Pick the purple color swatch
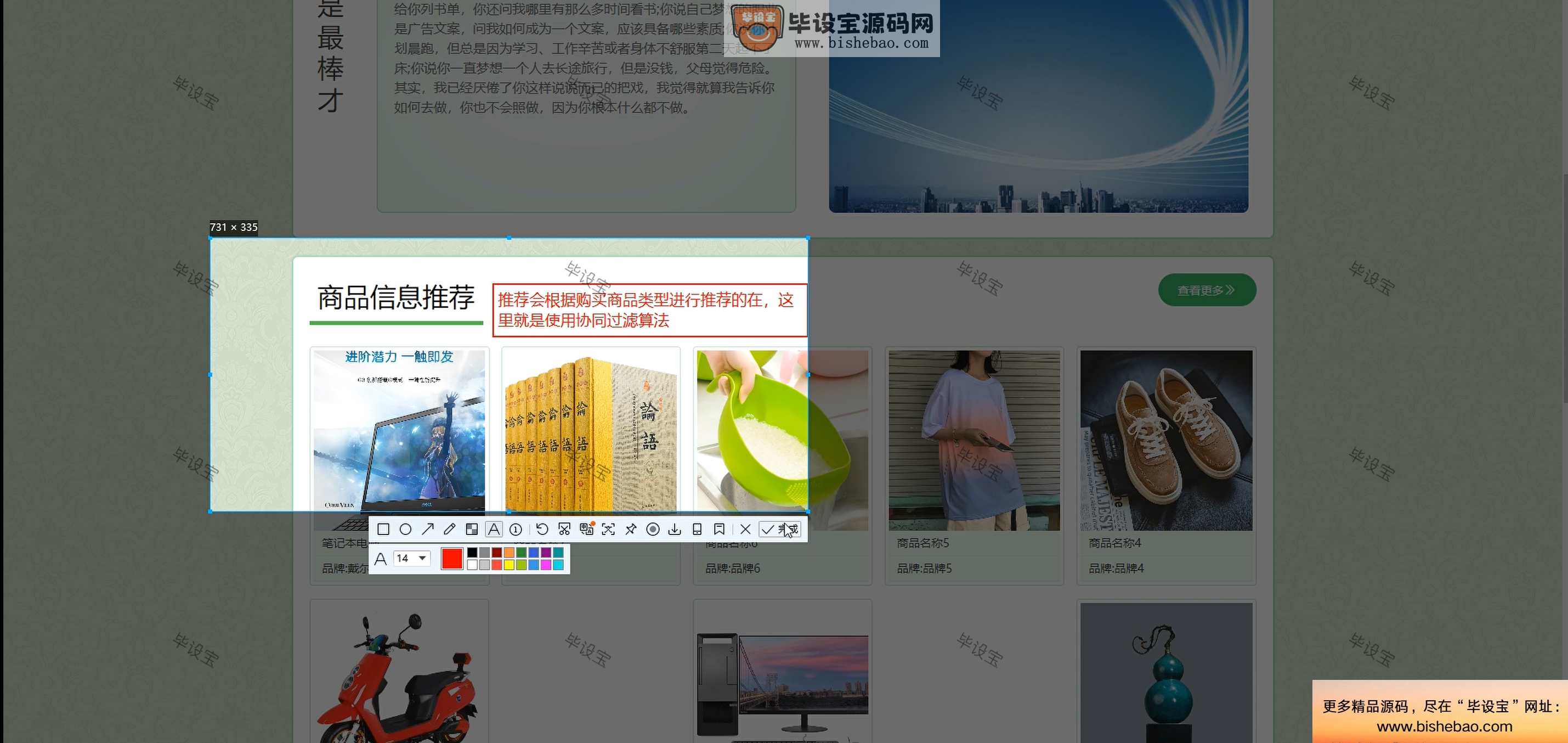 tap(546, 553)
